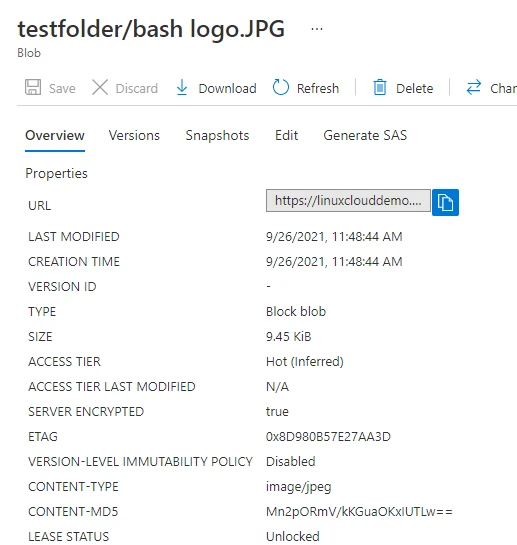Click the Delete button label
The width and height of the screenshot is (517, 545).
(414, 89)
